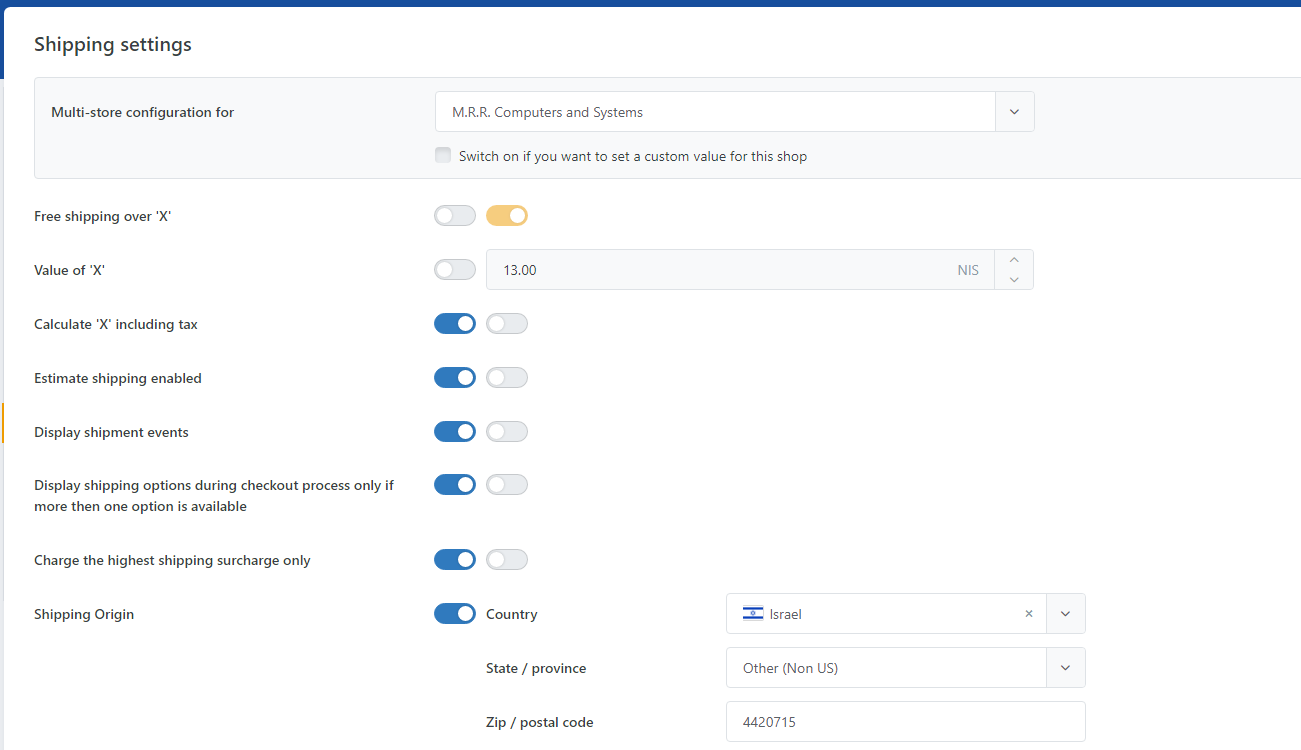Open the Multi-store configuration dropdown

click(715, 111)
